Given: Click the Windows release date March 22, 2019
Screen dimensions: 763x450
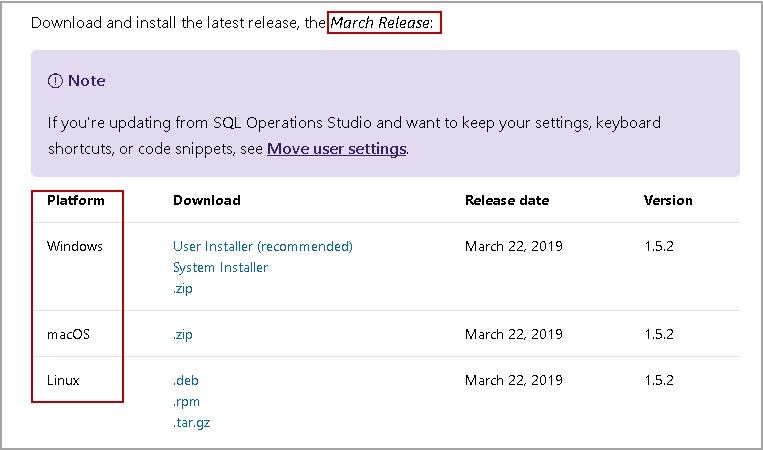Looking at the screenshot, I should point(514,246).
